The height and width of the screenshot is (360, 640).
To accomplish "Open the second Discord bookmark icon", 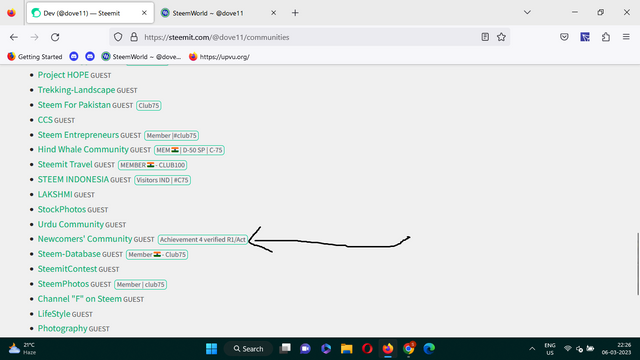I will [90, 57].
